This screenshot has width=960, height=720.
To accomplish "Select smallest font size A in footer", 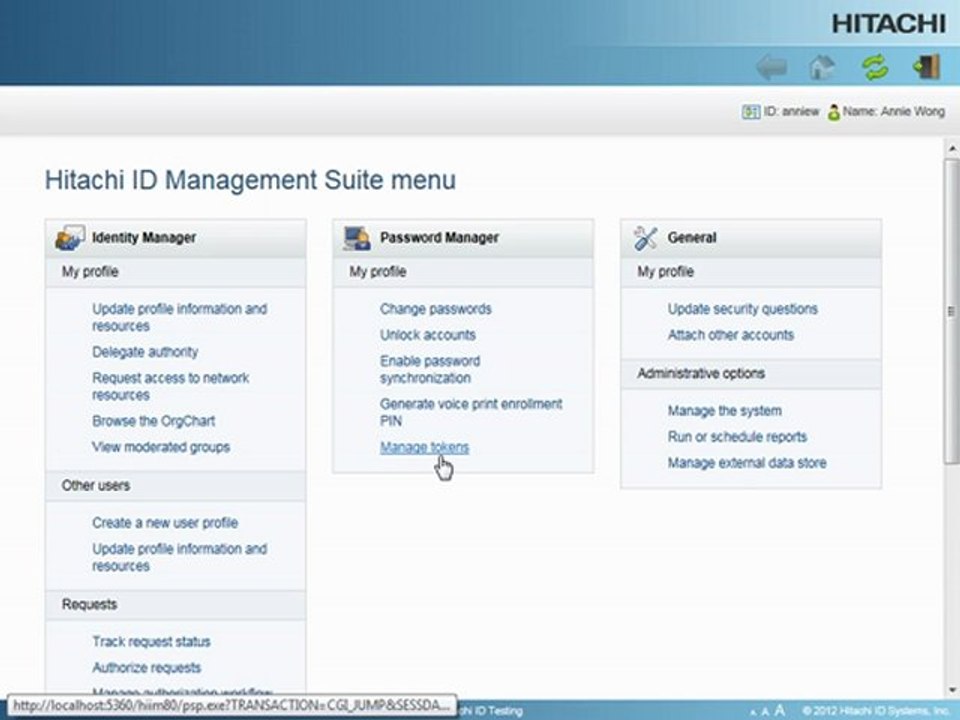I will pyautogui.click(x=752, y=713).
